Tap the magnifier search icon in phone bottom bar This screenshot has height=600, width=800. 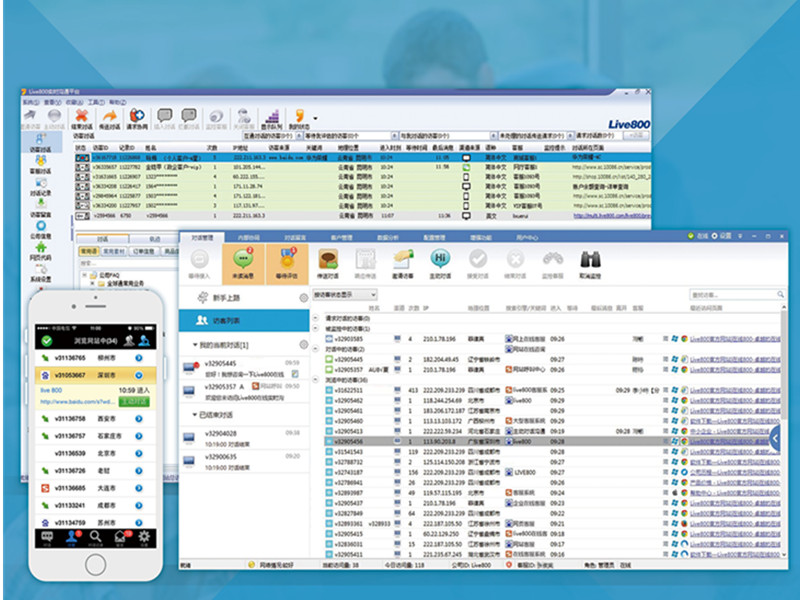click(x=95, y=536)
